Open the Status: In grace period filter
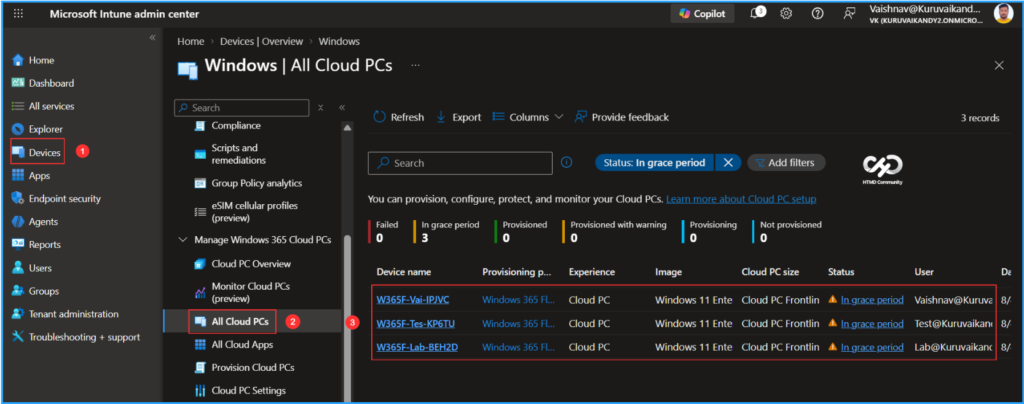This screenshot has width=1024, height=404. point(654,163)
